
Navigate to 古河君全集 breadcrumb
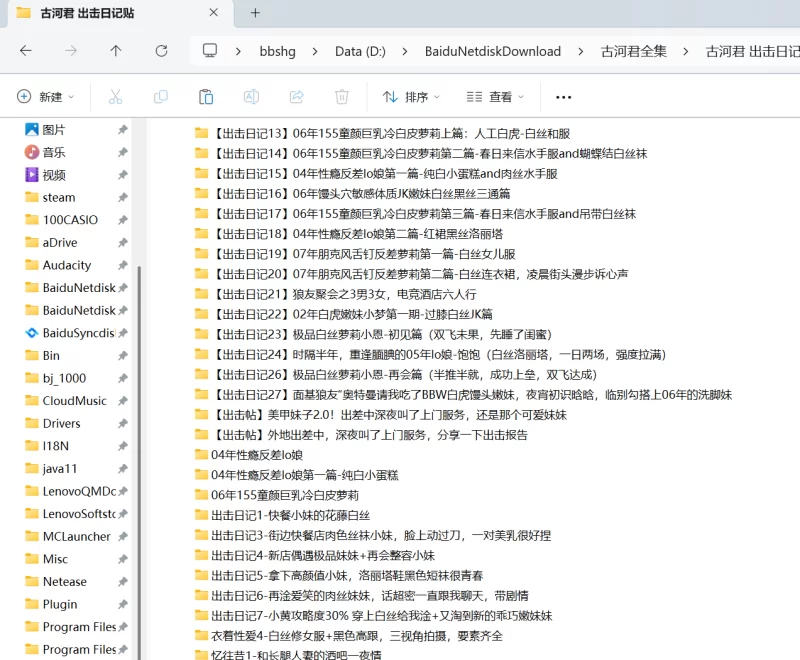pyautogui.click(x=634, y=52)
